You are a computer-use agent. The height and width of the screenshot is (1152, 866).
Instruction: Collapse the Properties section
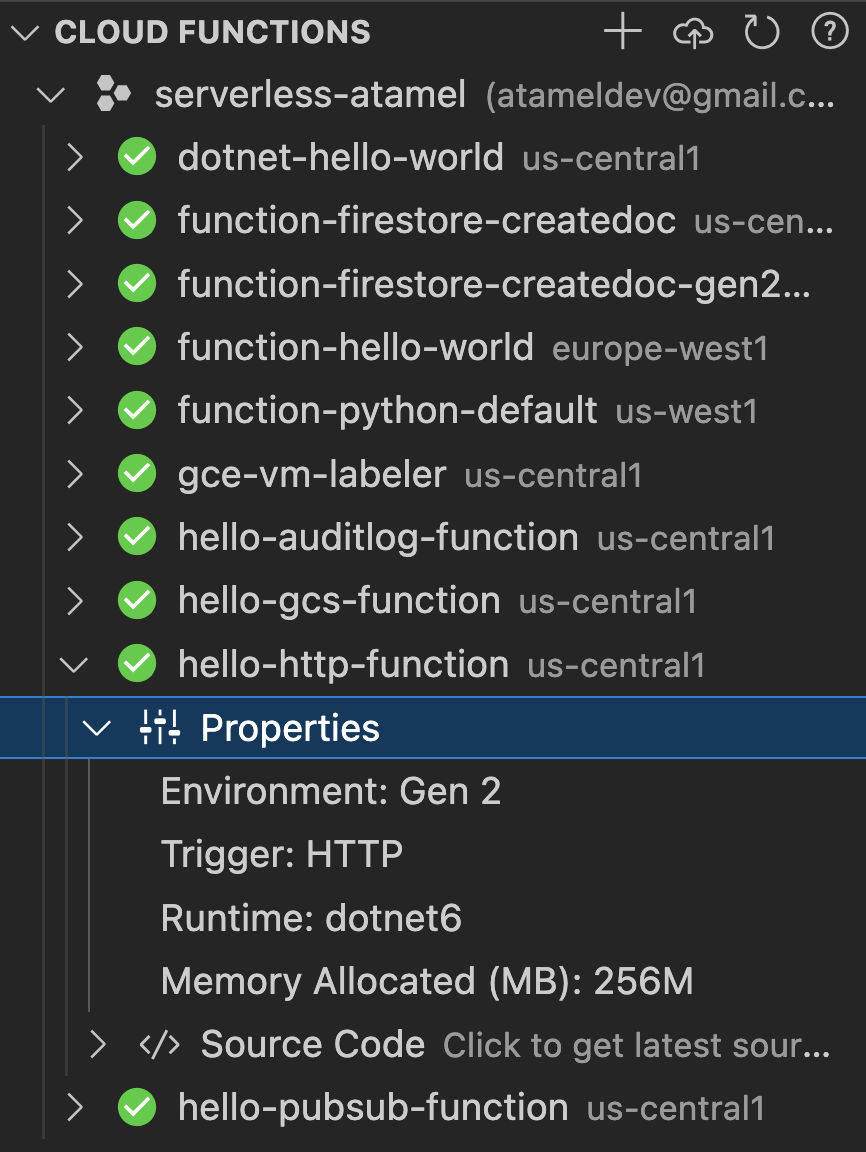coord(96,728)
